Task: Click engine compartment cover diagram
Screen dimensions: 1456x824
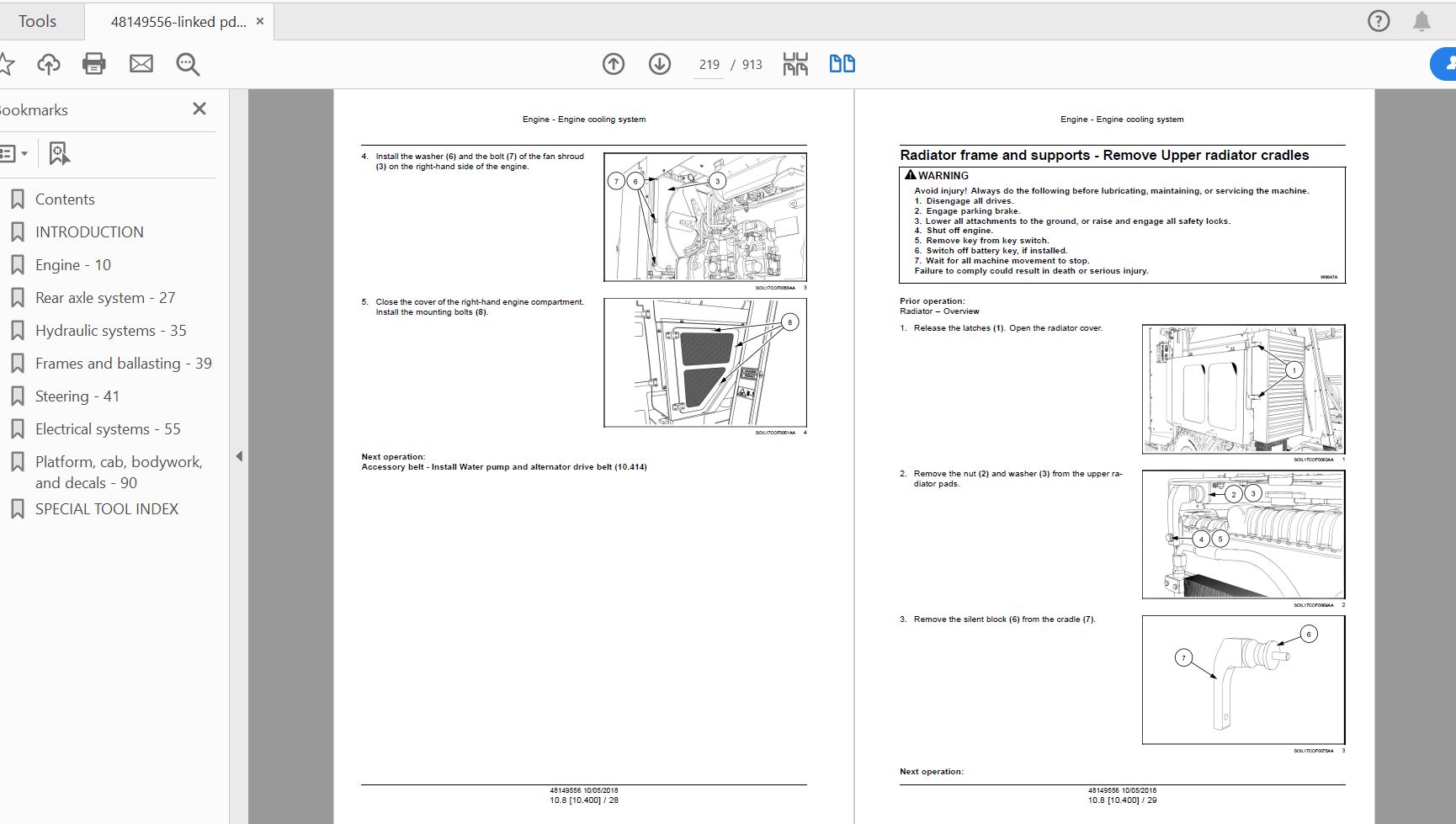Action: [705, 363]
